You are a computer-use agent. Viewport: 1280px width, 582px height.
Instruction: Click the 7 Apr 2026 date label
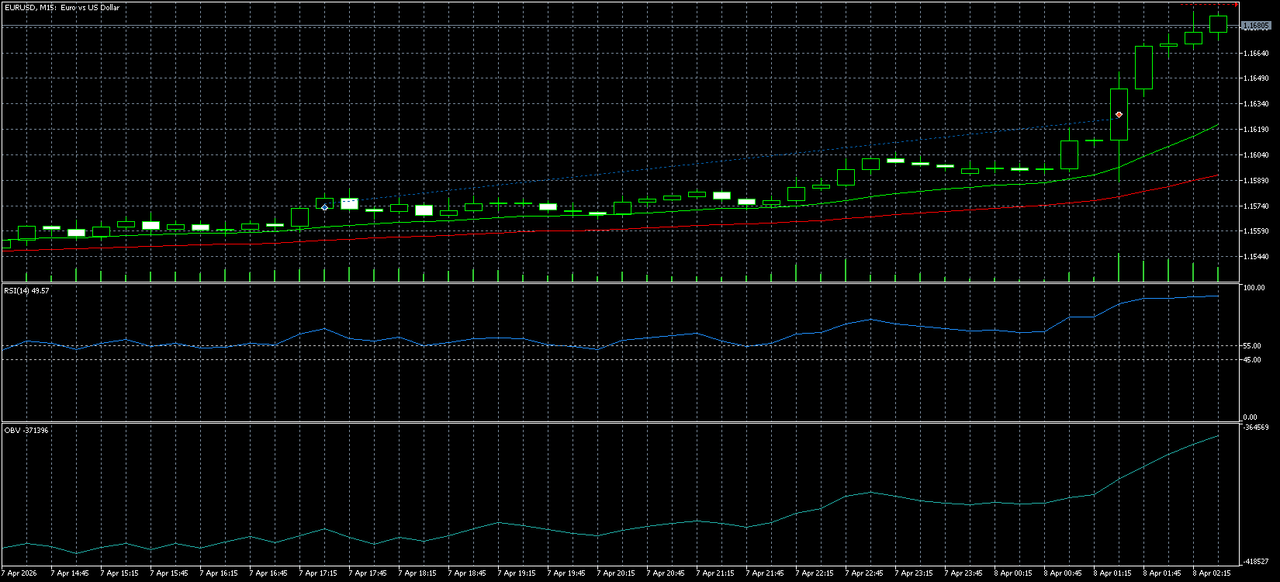pos(20,574)
